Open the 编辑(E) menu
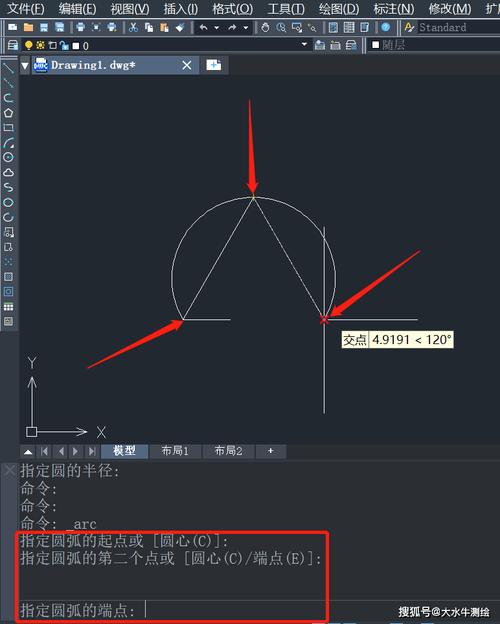 coord(78,8)
